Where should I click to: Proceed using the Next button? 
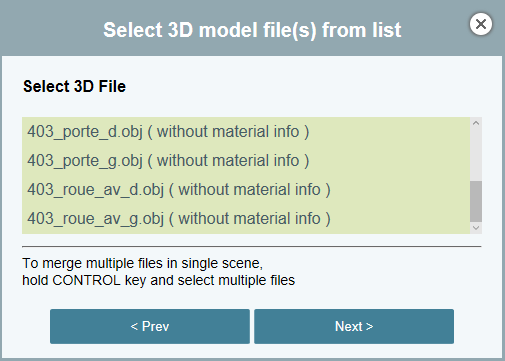[x=354, y=326]
